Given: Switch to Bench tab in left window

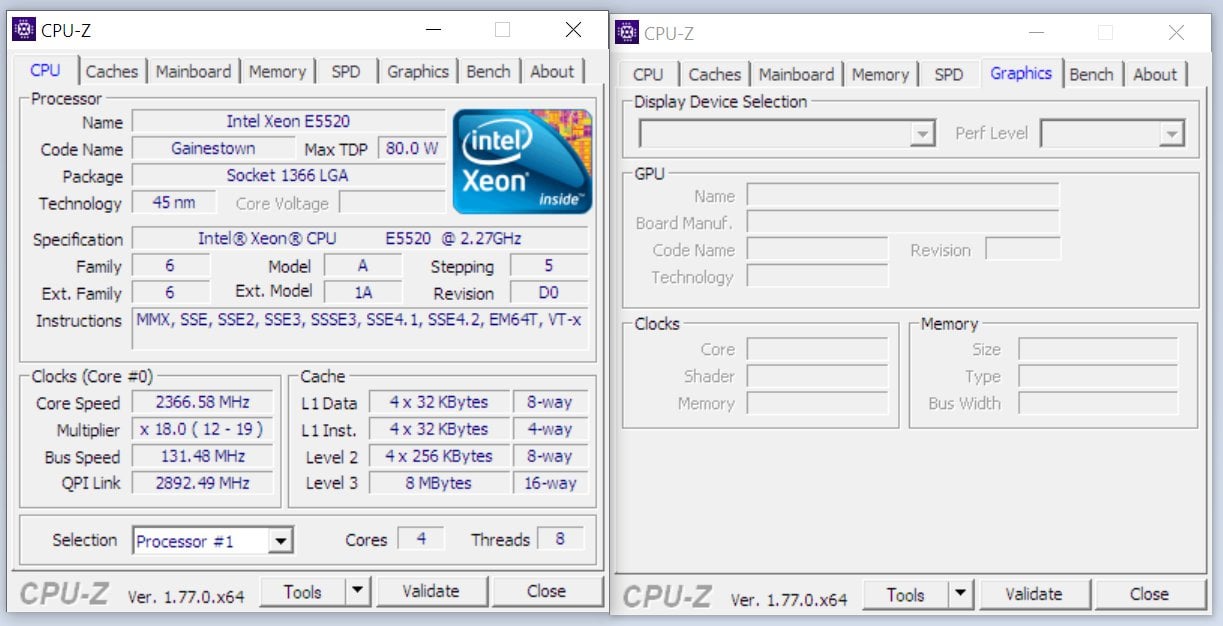Looking at the screenshot, I should [488, 72].
